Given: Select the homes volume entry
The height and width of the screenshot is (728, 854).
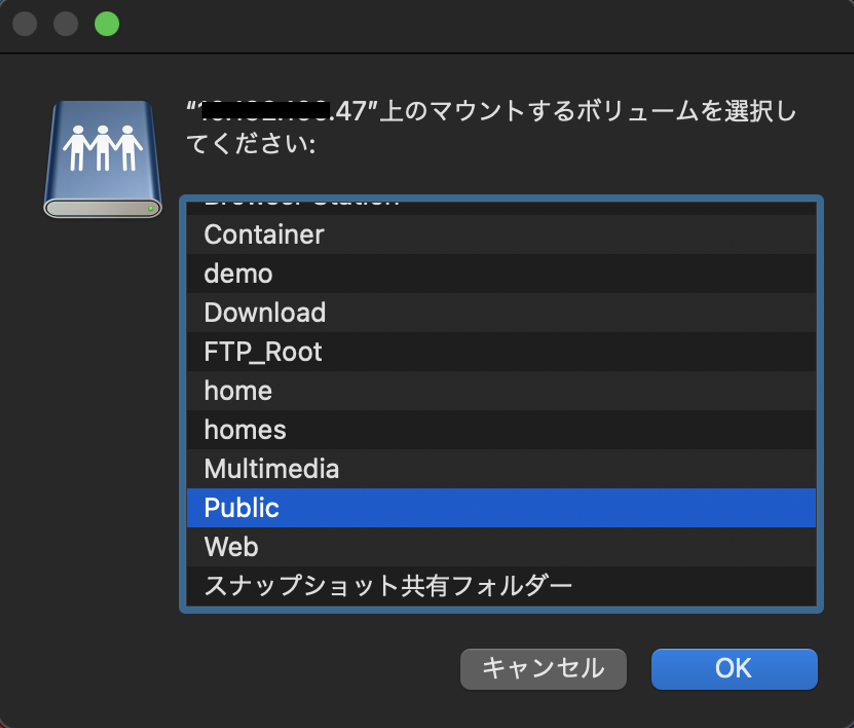Looking at the screenshot, I should pyautogui.click(x=245, y=430).
